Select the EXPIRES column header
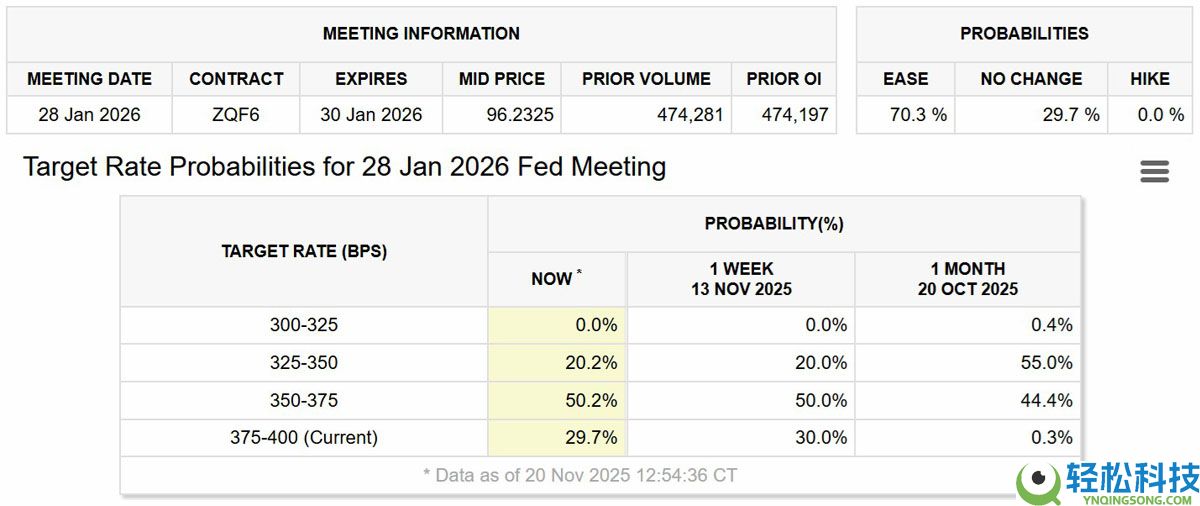1200x506 pixels. point(371,79)
